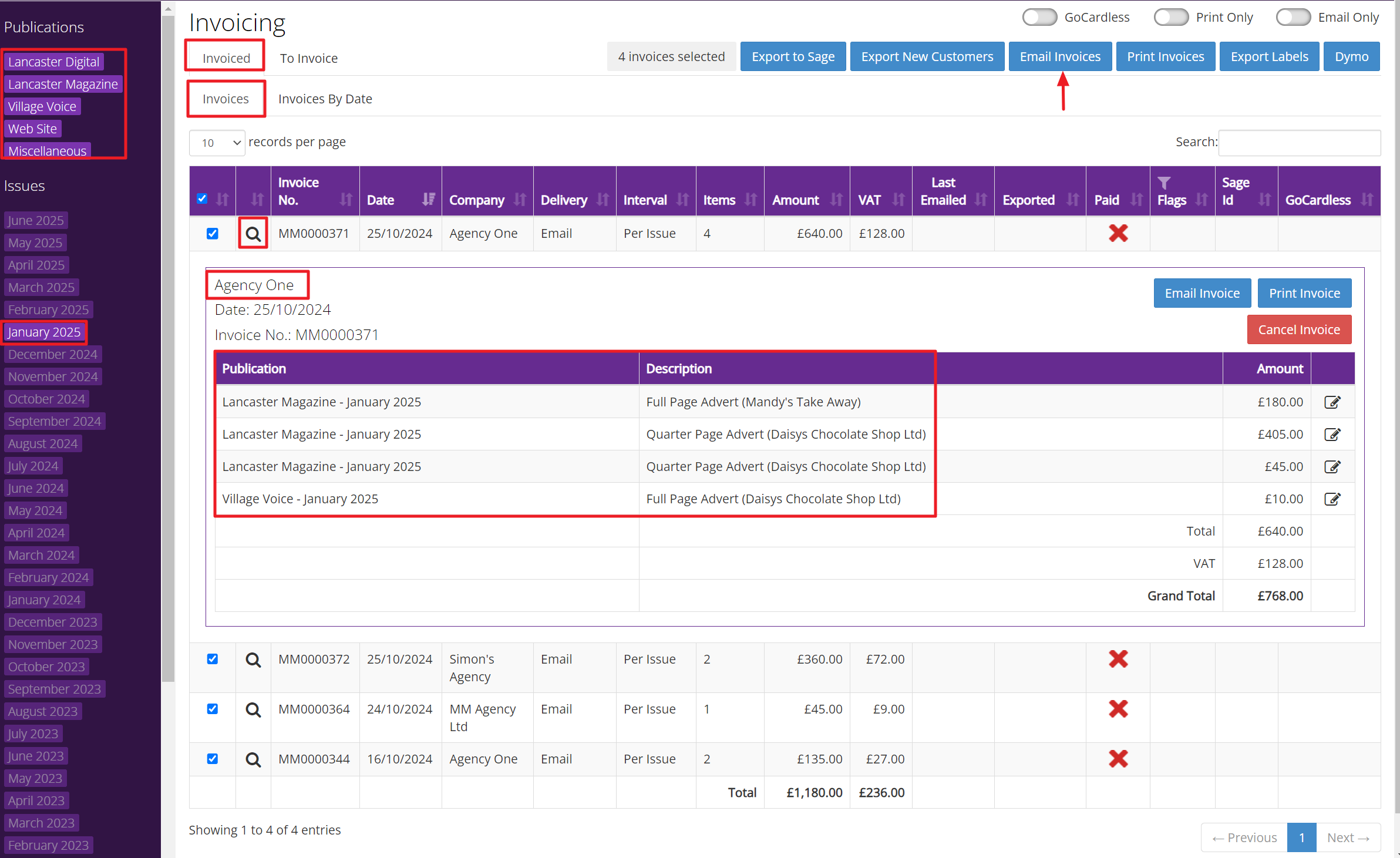This screenshot has width=1400, height=858.
Task: Open the records per page dropdown
Action: (x=217, y=143)
